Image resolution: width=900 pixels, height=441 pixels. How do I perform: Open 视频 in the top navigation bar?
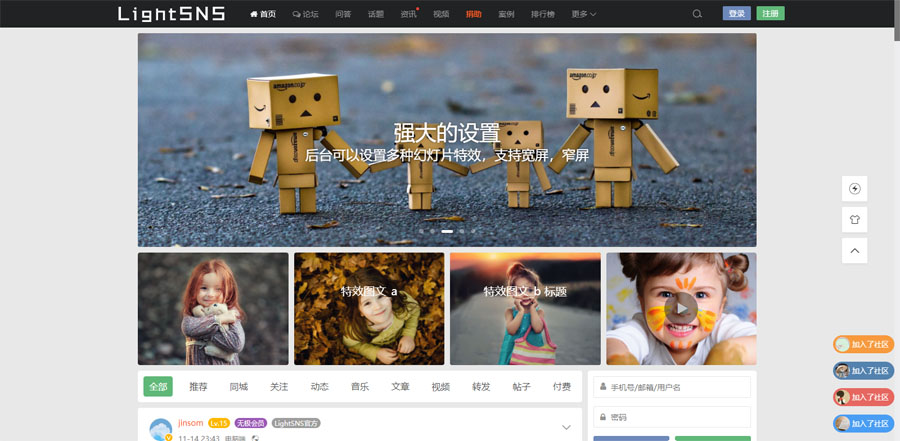coord(441,14)
